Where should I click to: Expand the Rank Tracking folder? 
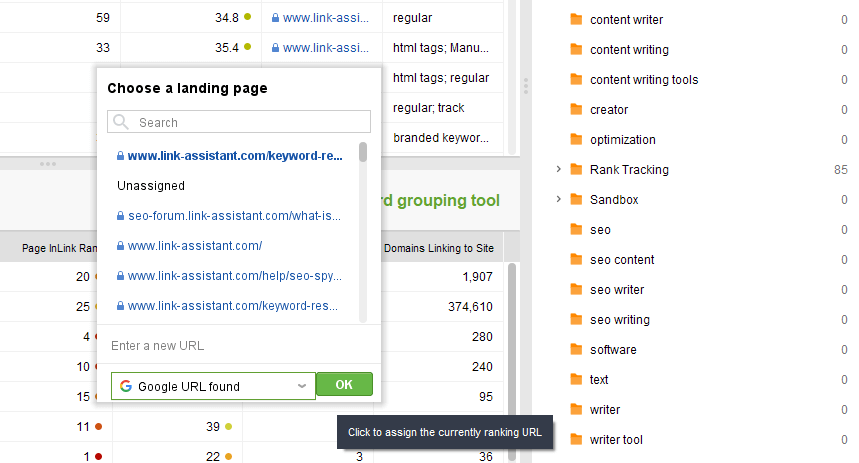point(558,169)
